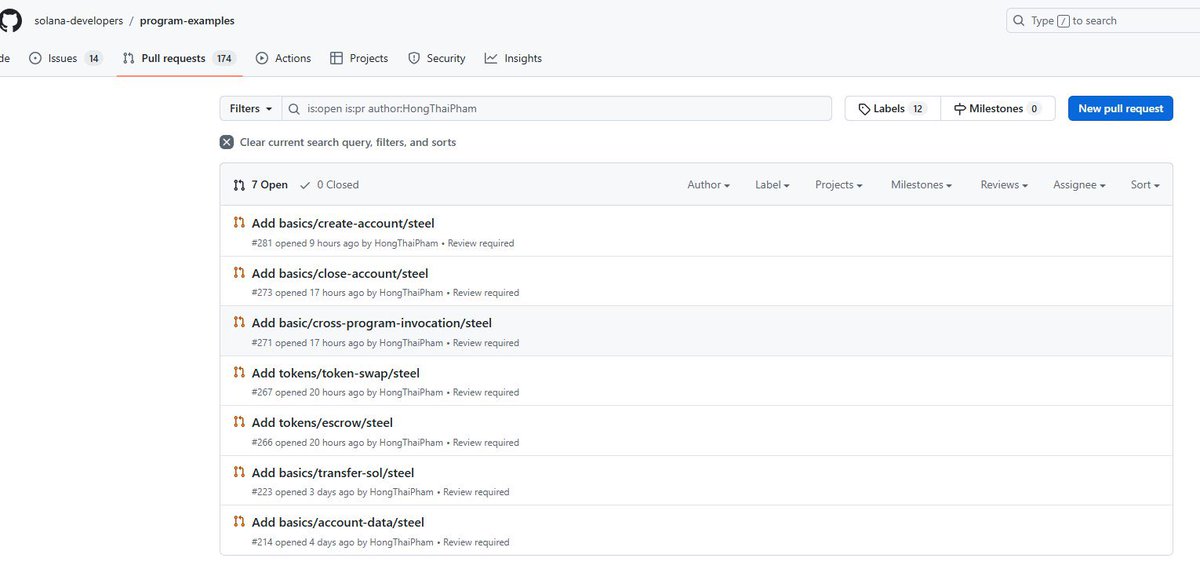1200x569 pixels.
Task: Click Review required on PR #273
Action: pyautogui.click(x=486, y=293)
